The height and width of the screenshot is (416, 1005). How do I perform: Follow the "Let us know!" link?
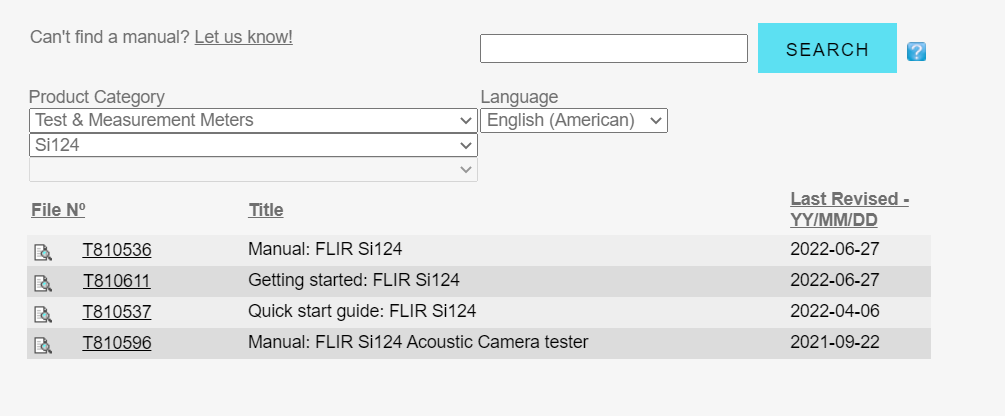[x=243, y=37]
